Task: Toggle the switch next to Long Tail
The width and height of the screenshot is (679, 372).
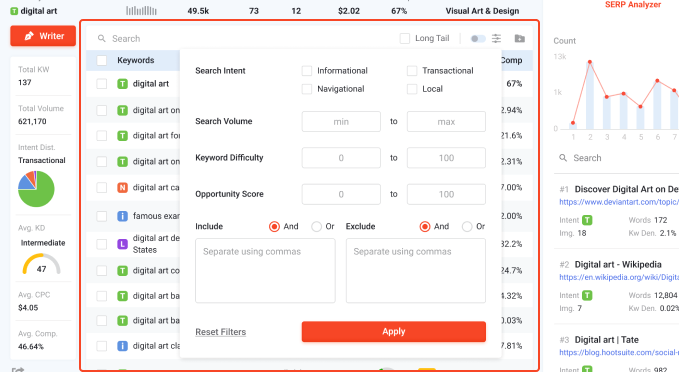Action: (478, 39)
